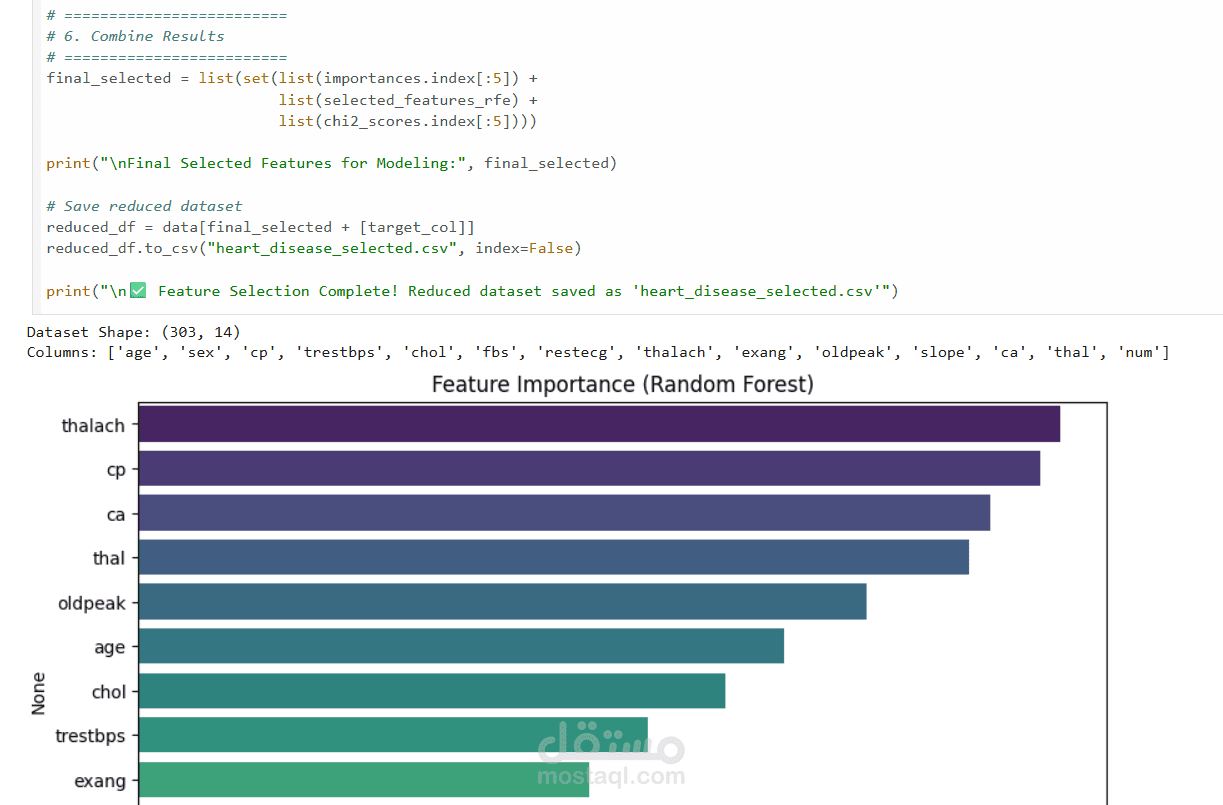Click the age bar in the chart
Image resolution: width=1223 pixels, height=805 pixels.
click(460, 646)
